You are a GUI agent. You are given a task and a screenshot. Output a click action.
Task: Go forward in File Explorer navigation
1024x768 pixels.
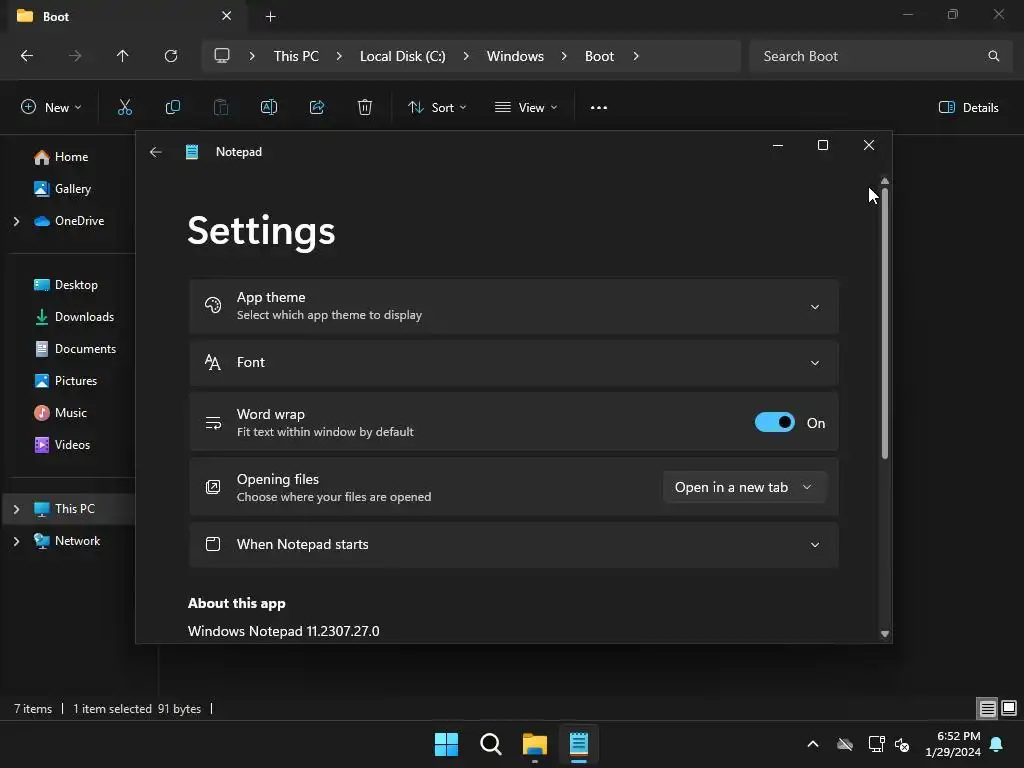click(75, 56)
